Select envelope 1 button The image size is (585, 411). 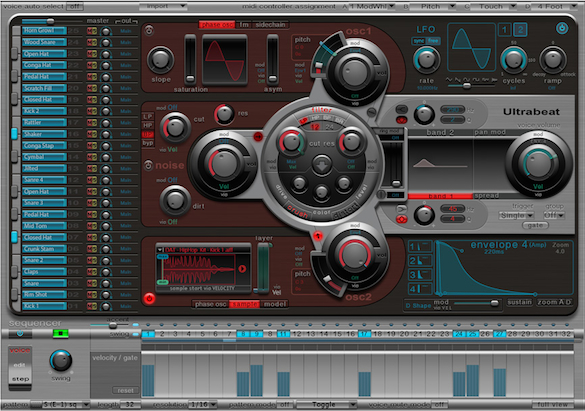point(420,247)
